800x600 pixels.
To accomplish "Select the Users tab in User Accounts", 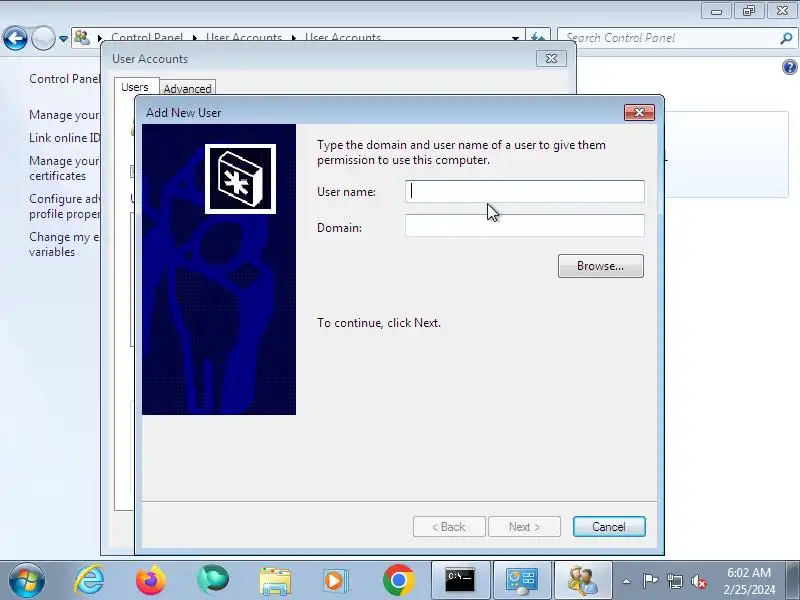I will tap(135, 87).
